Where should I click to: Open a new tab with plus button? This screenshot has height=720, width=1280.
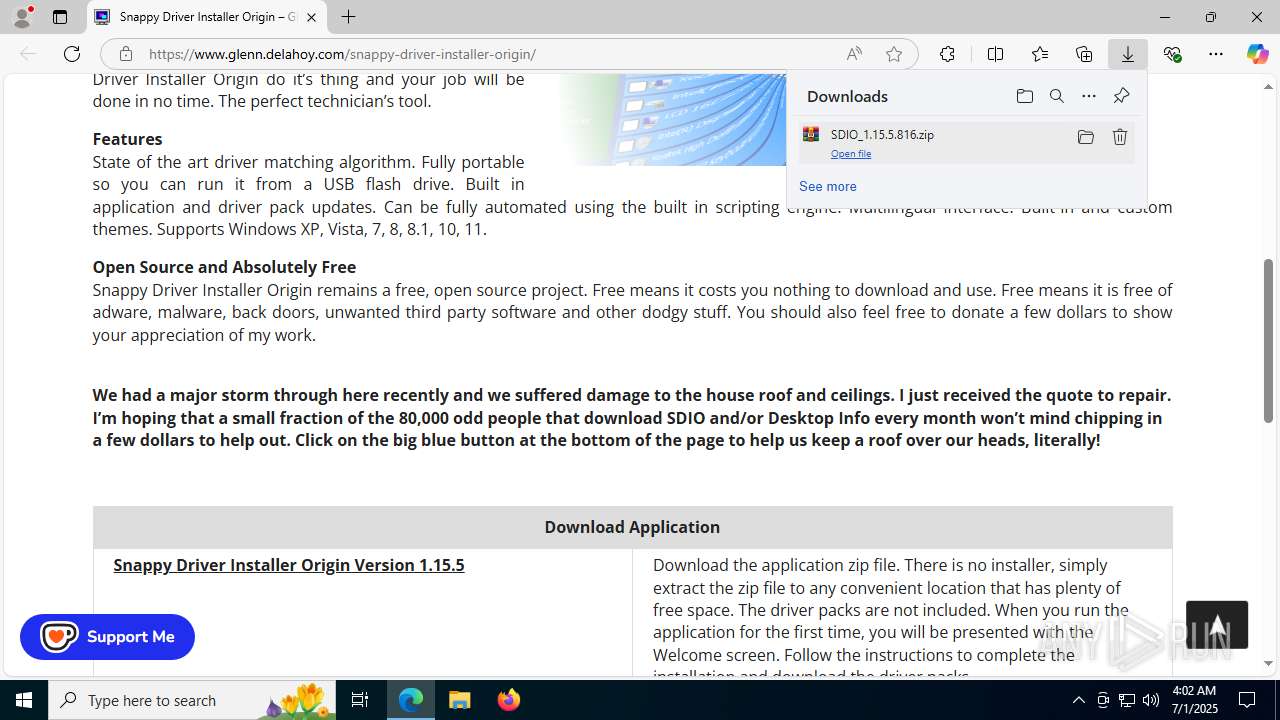tap(348, 17)
